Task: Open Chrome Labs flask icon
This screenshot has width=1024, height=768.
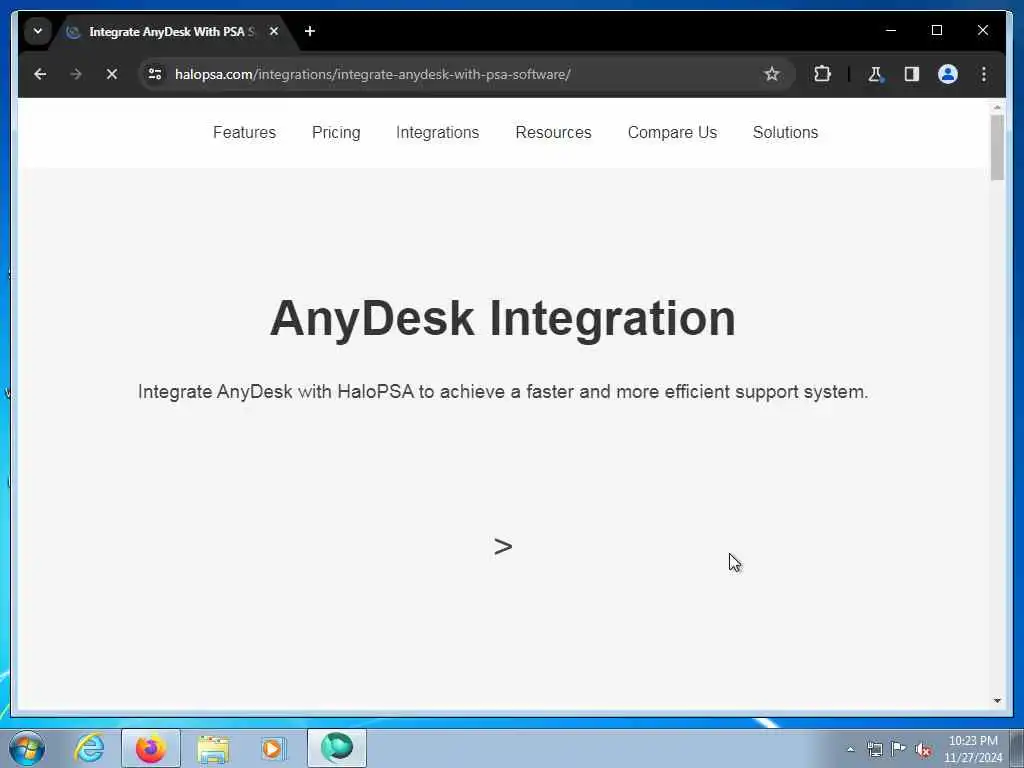Action: (x=875, y=74)
